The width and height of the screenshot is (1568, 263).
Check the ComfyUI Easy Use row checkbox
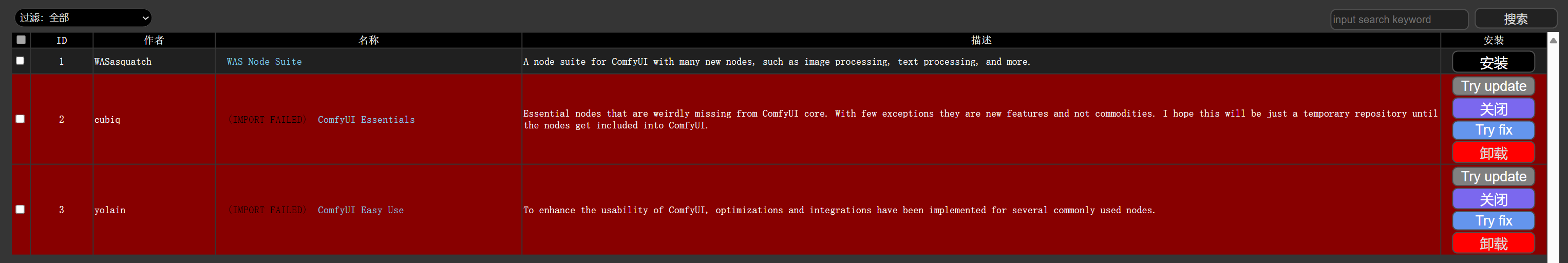pyautogui.click(x=20, y=210)
